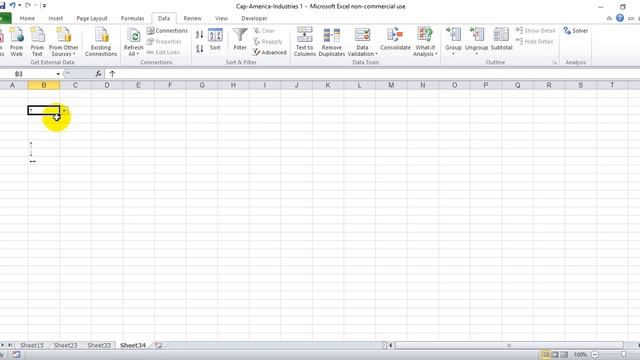Open Advanced filter options

tap(269, 52)
